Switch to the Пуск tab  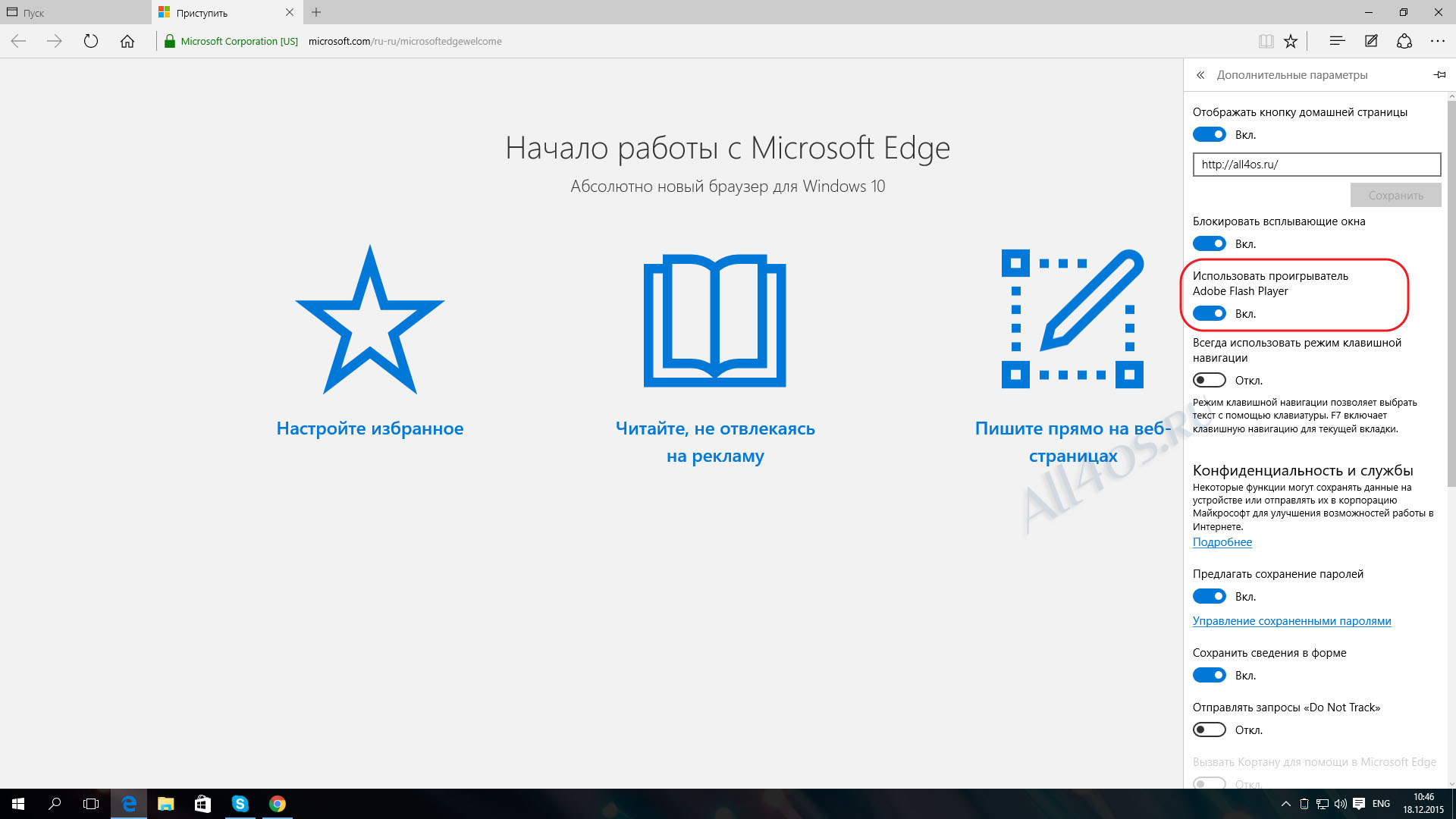tap(76, 12)
